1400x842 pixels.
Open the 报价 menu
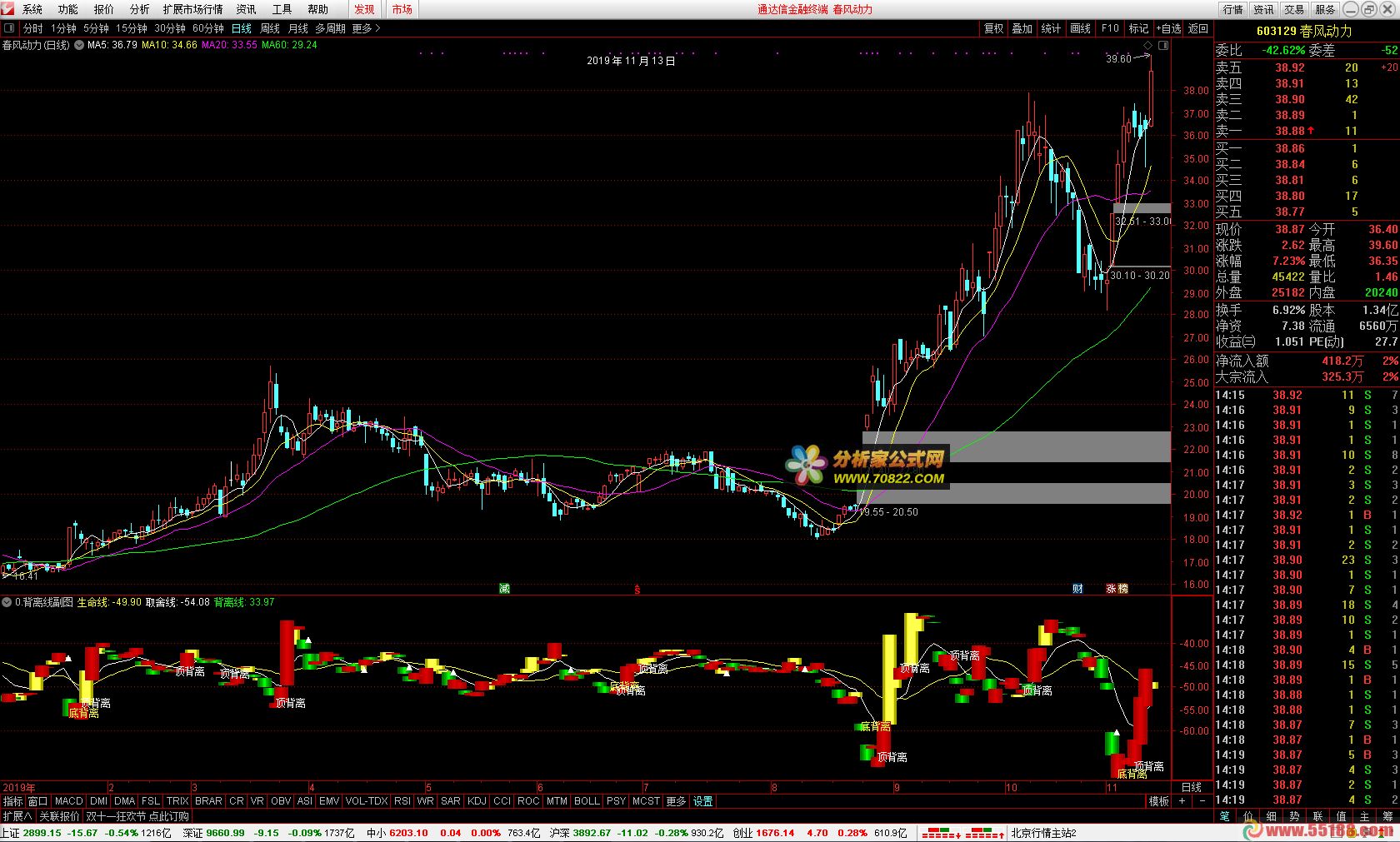pos(104,9)
